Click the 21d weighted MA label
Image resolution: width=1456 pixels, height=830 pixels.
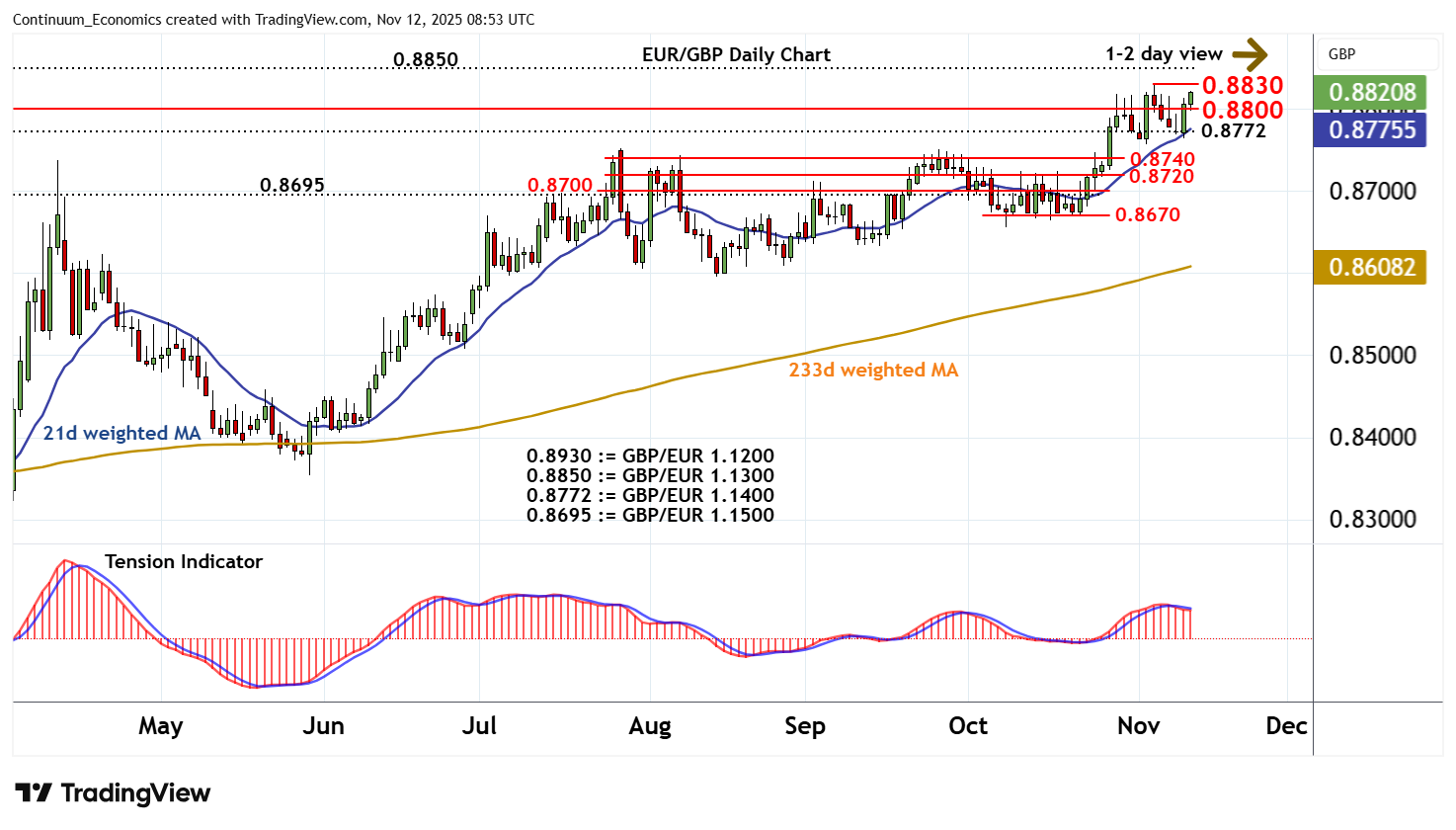(121, 433)
